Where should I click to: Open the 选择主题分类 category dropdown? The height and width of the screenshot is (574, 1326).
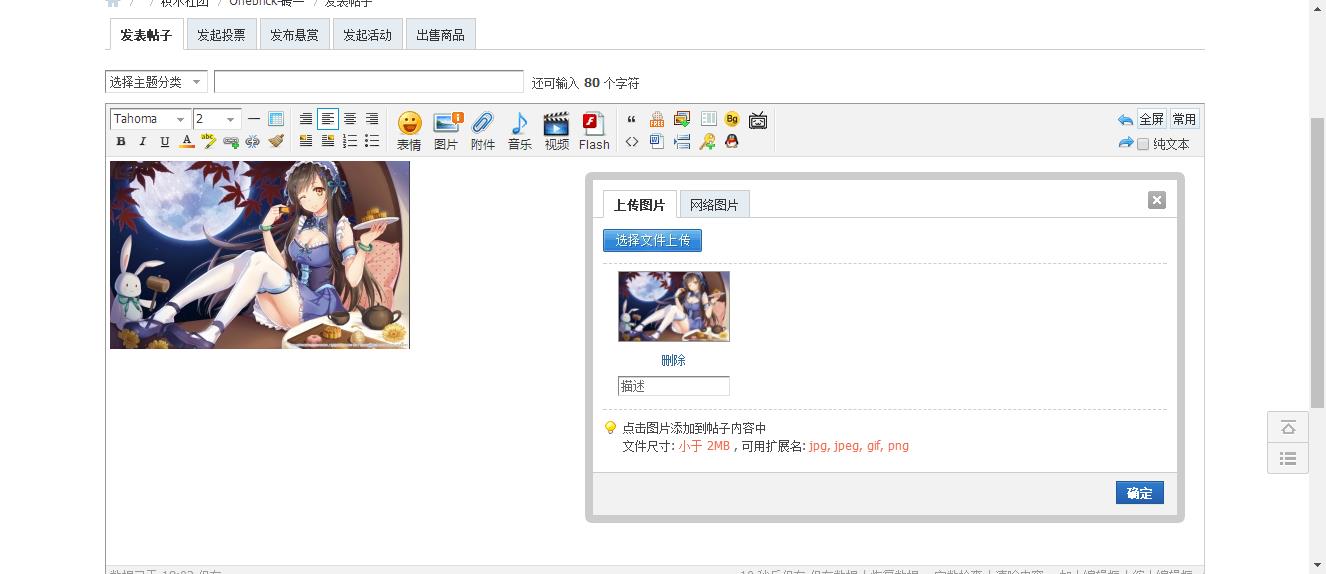(156, 82)
